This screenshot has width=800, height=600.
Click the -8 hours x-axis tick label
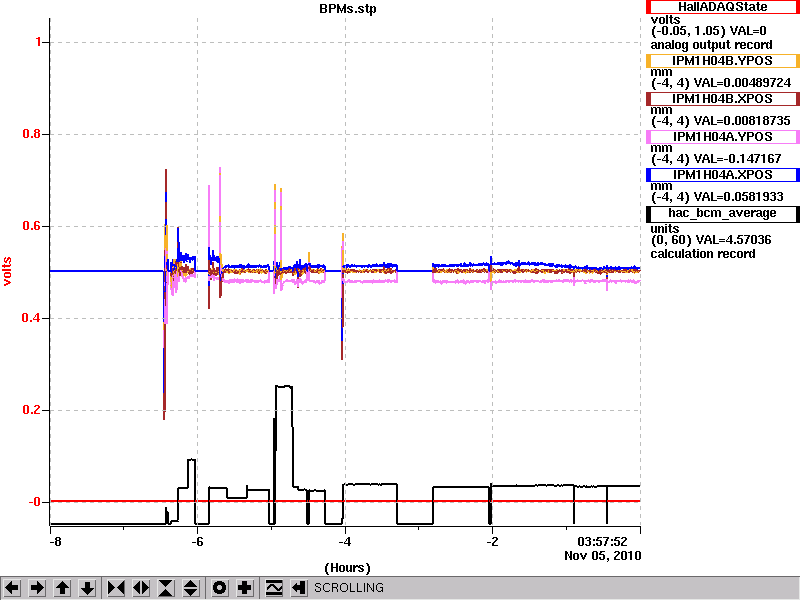(55, 541)
